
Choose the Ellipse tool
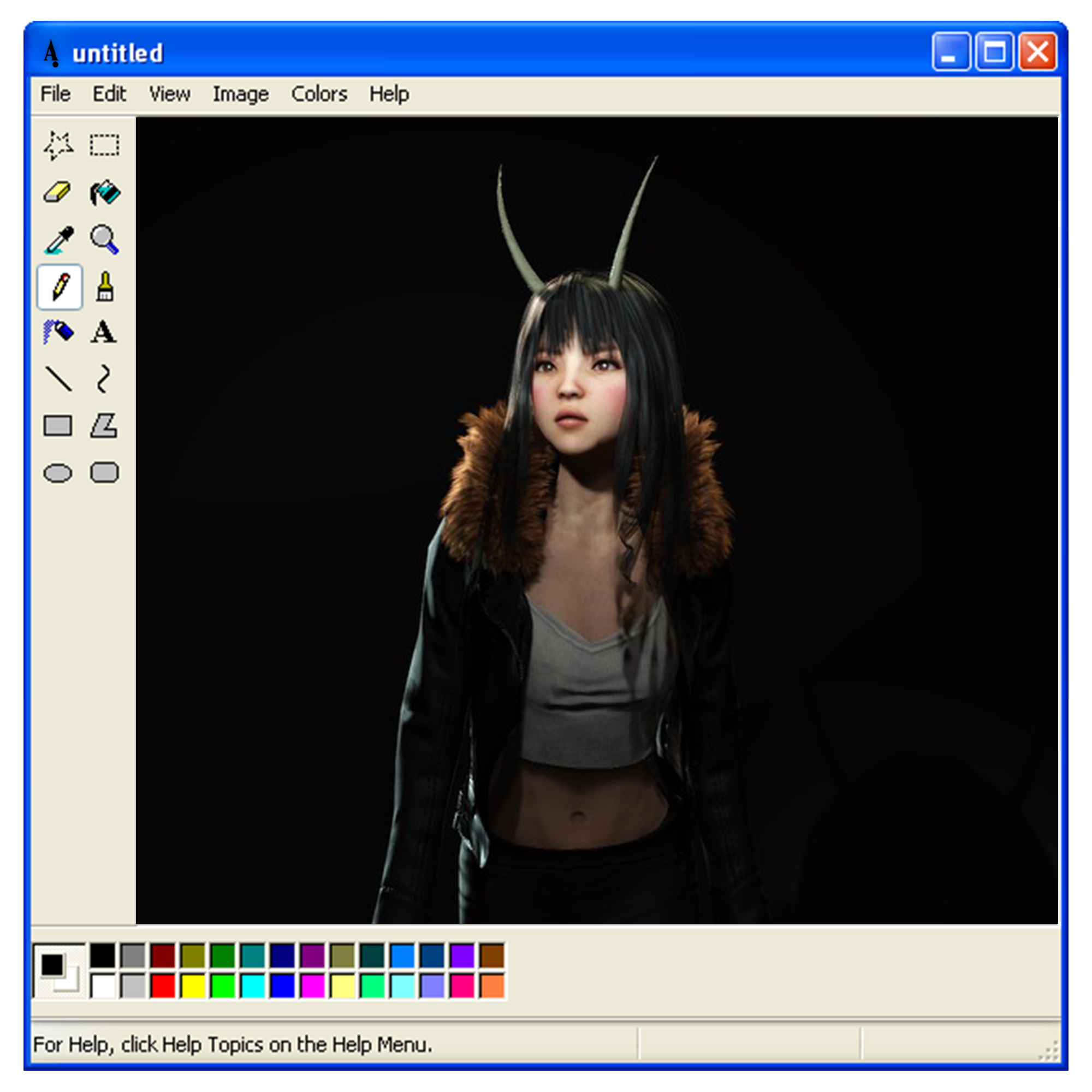(x=58, y=472)
